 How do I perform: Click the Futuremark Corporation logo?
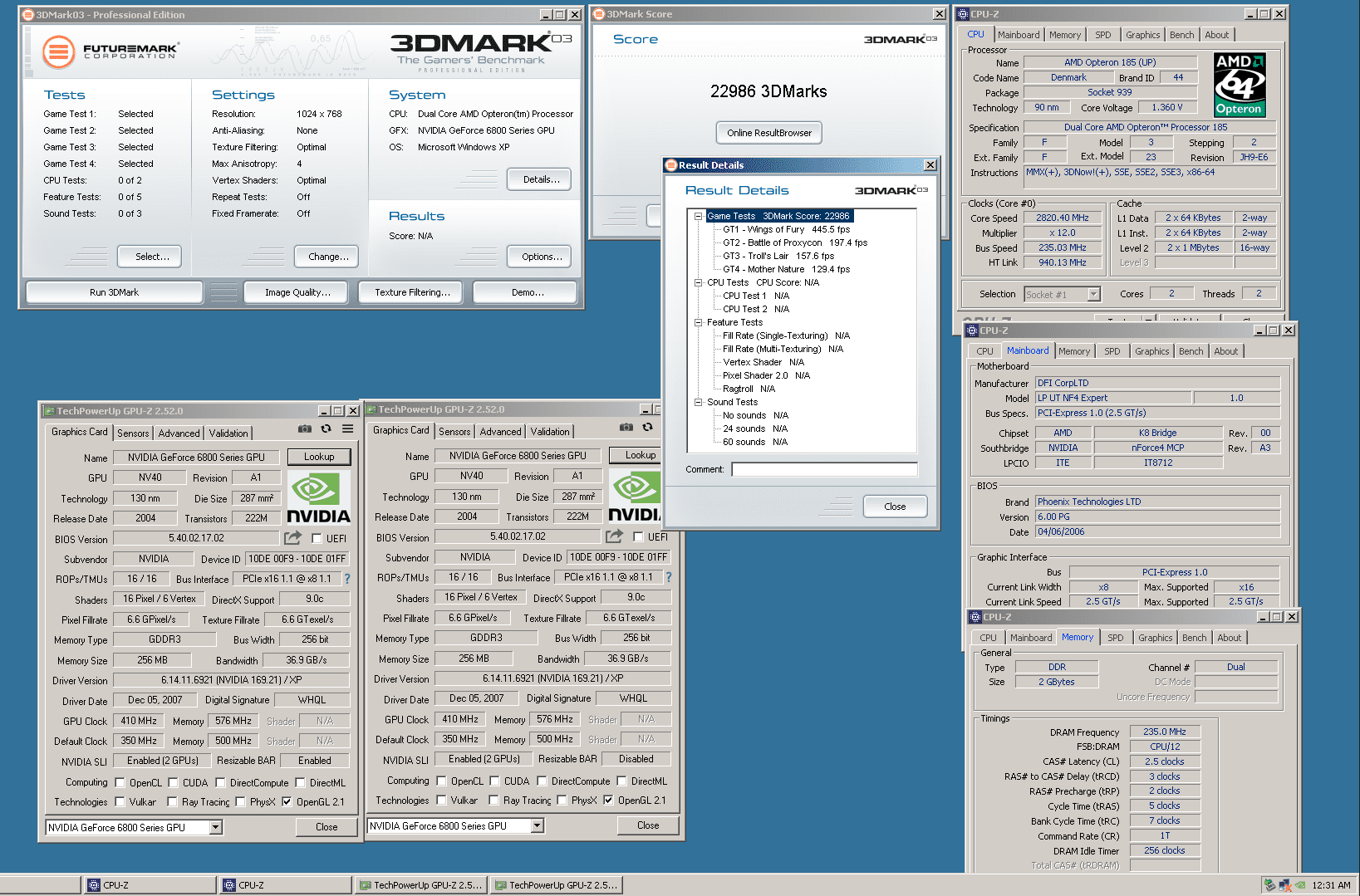pyautogui.click(x=111, y=51)
